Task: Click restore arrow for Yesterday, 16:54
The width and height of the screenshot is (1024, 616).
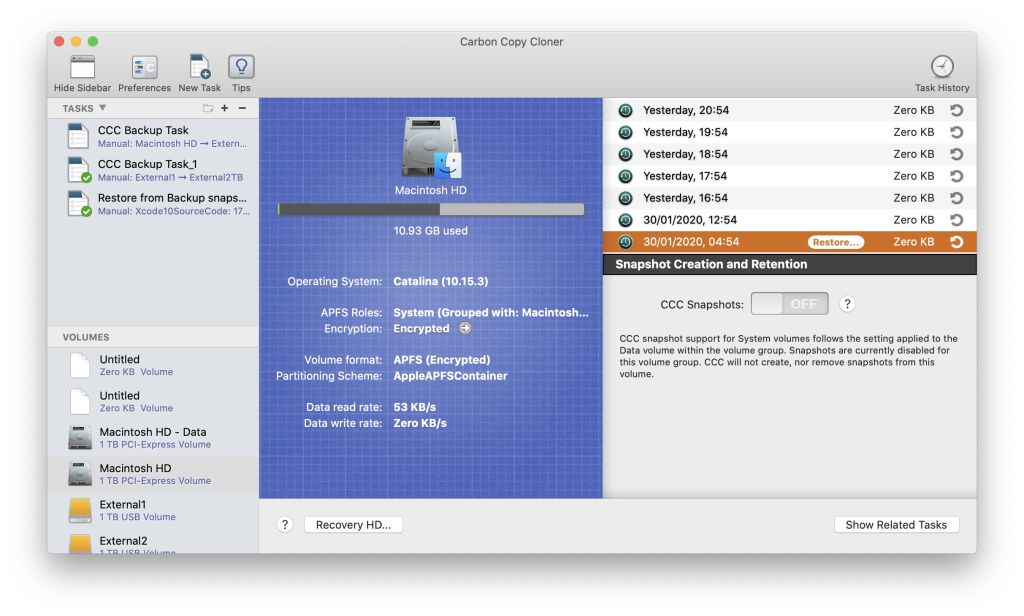Action: (957, 198)
